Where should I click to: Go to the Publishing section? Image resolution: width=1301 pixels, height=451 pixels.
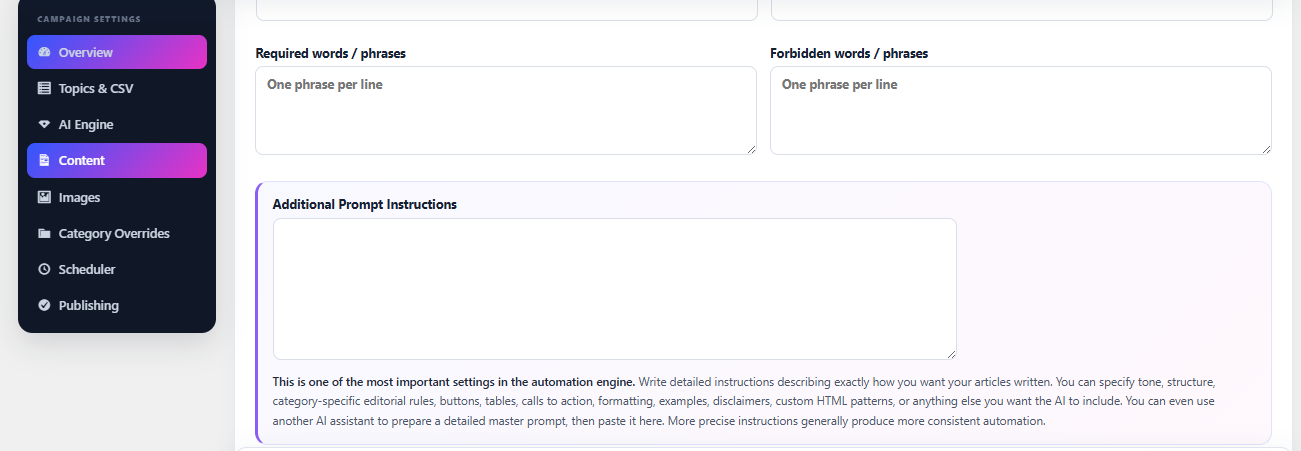click(x=117, y=305)
